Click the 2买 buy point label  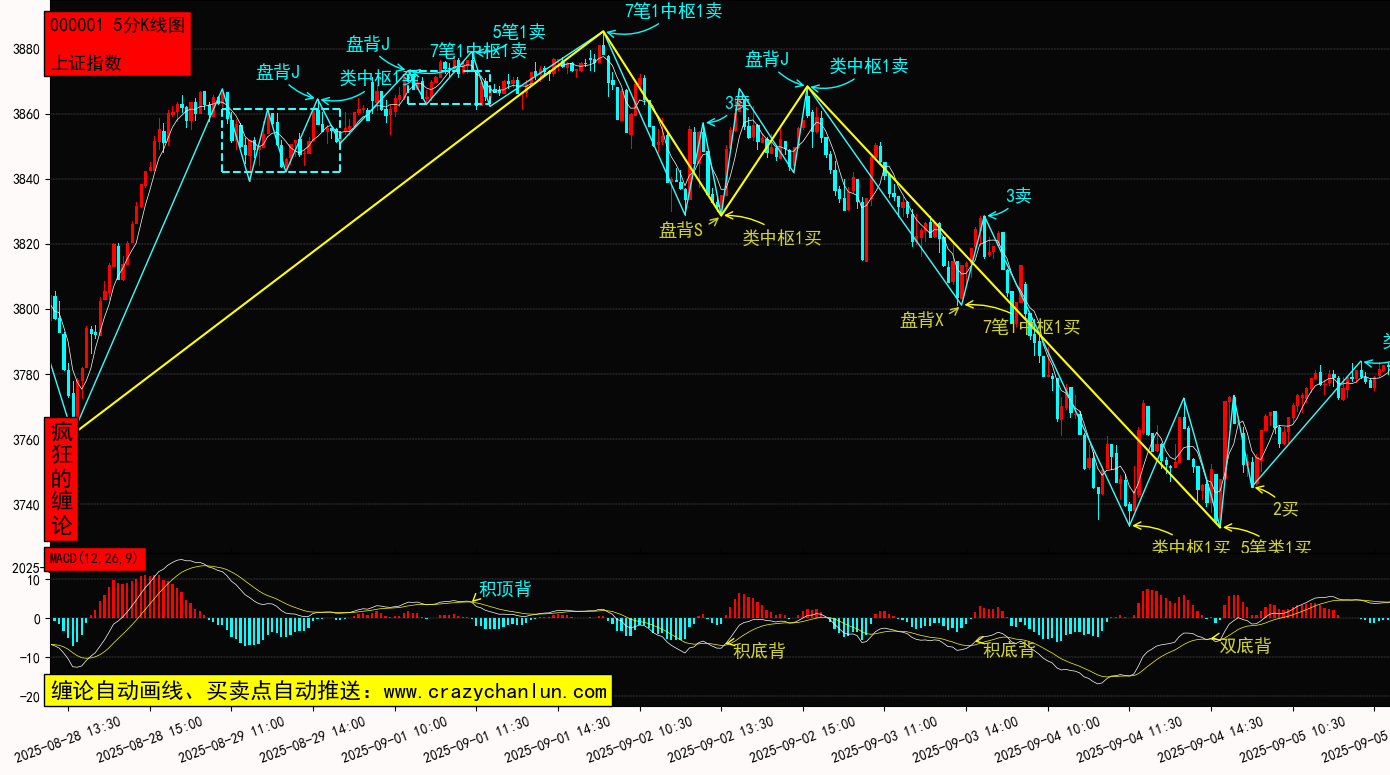click(1285, 509)
